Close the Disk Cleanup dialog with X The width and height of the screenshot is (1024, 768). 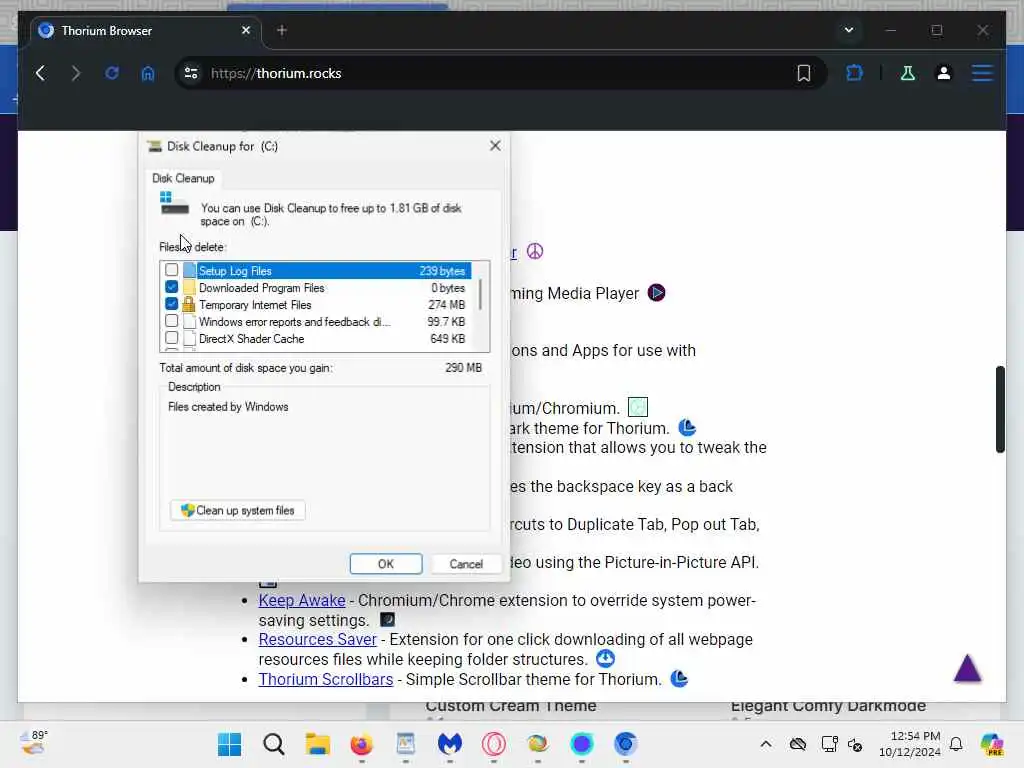click(495, 146)
